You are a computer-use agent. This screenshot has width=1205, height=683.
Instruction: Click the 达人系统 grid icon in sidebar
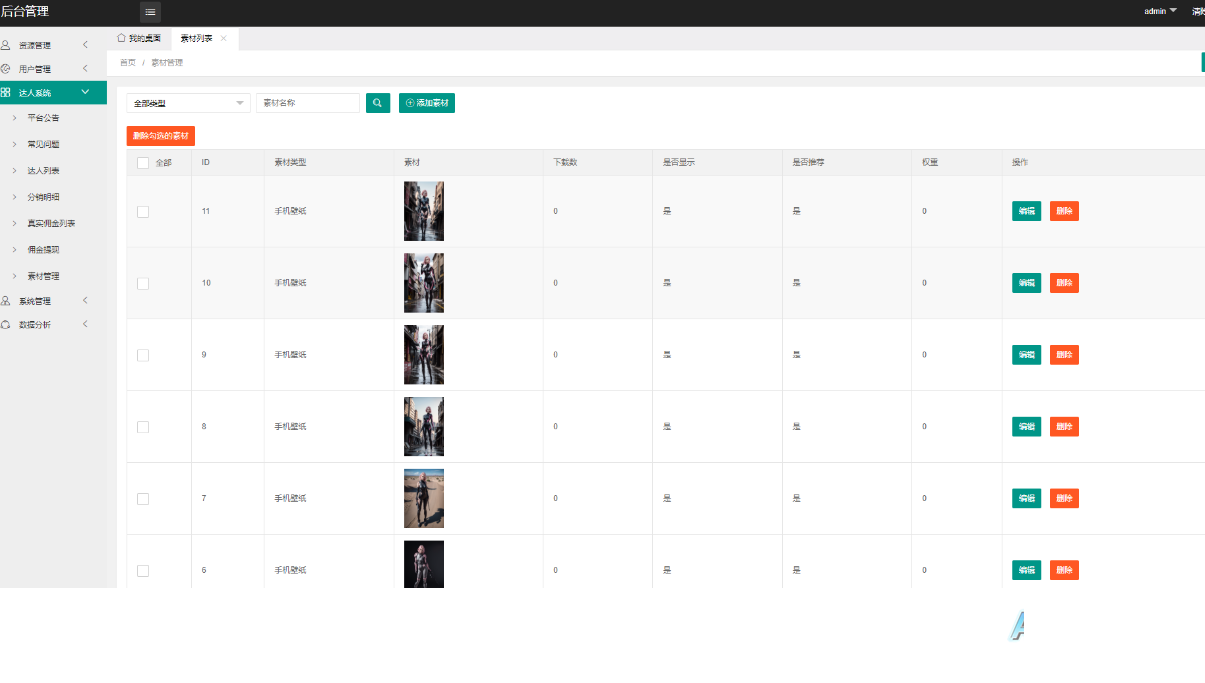click(6, 92)
